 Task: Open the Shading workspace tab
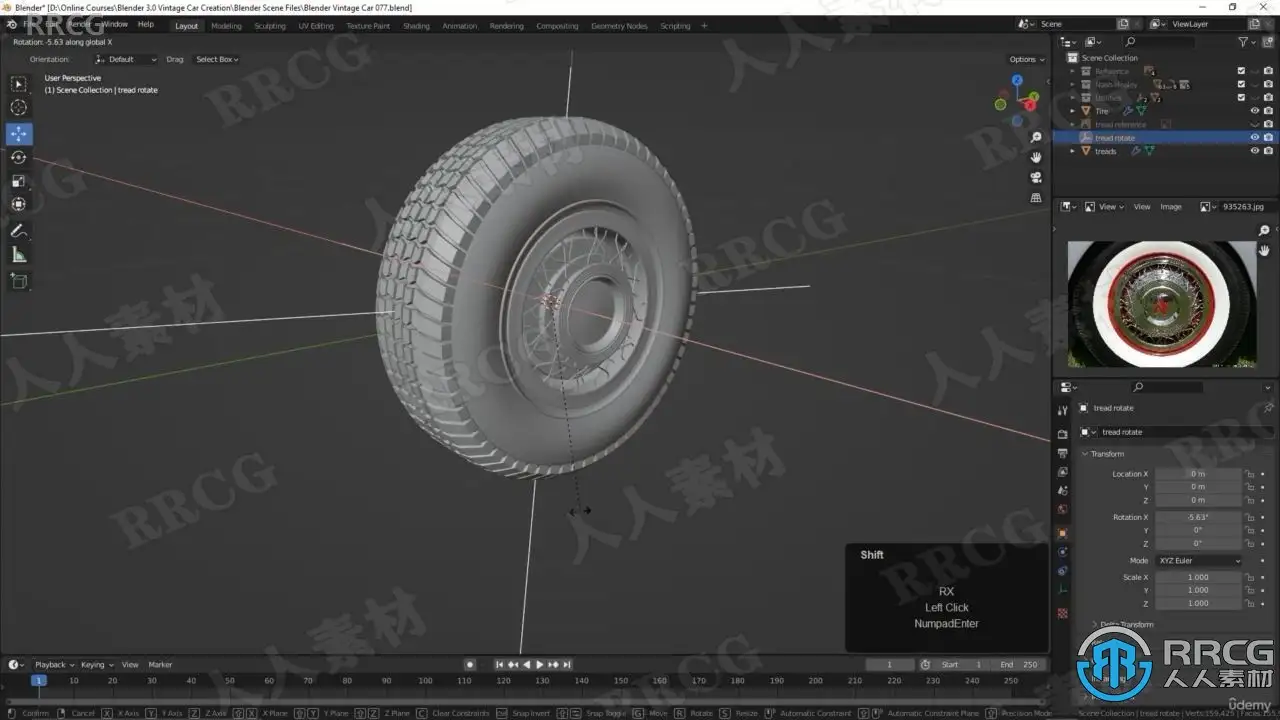point(416,26)
